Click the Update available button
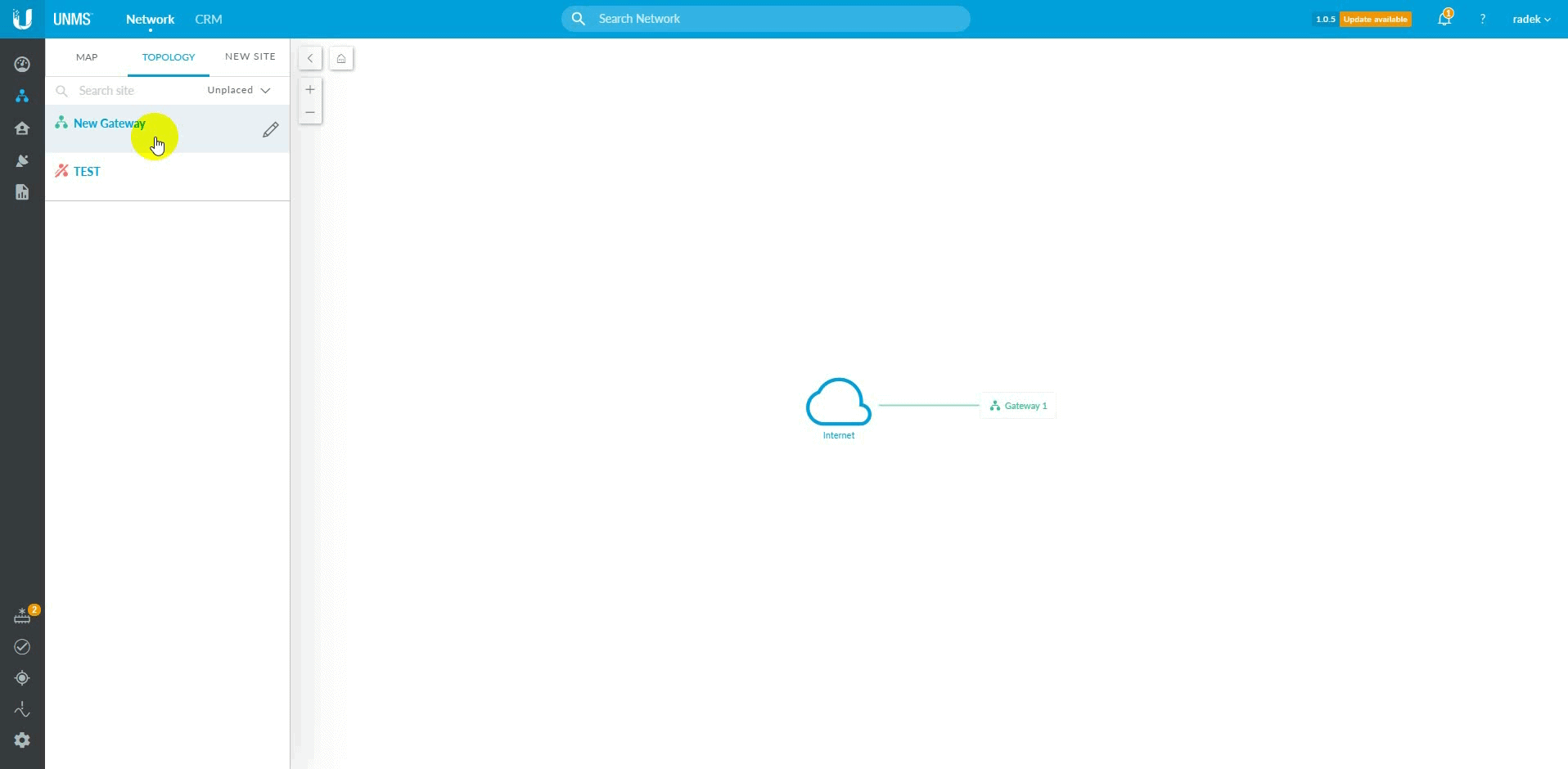Screen dimensions: 1568x769 click(1375, 19)
